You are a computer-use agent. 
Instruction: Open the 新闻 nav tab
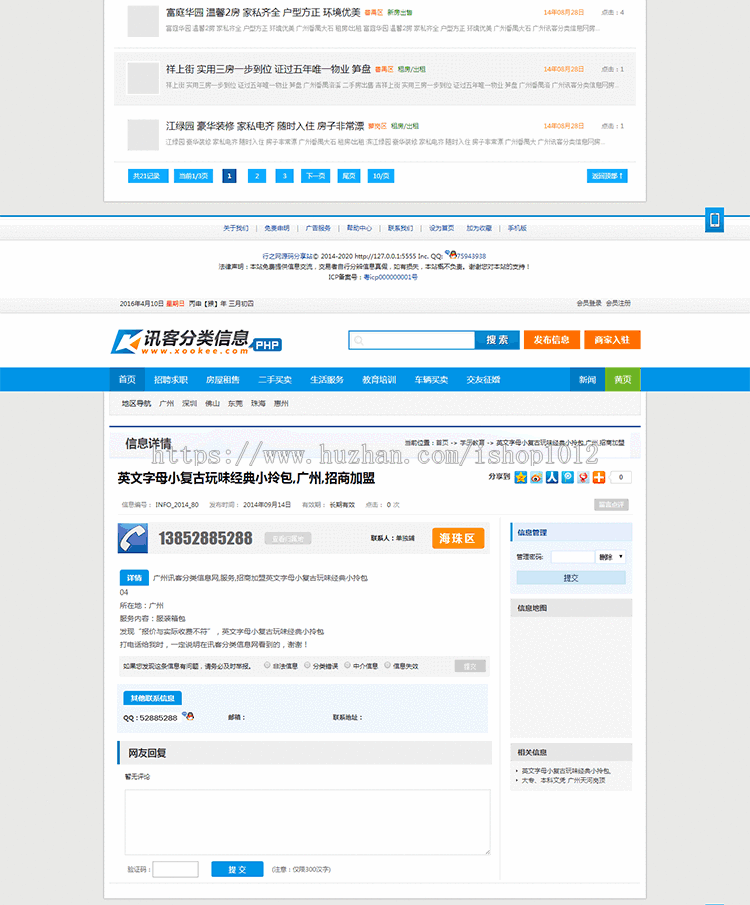click(x=587, y=379)
